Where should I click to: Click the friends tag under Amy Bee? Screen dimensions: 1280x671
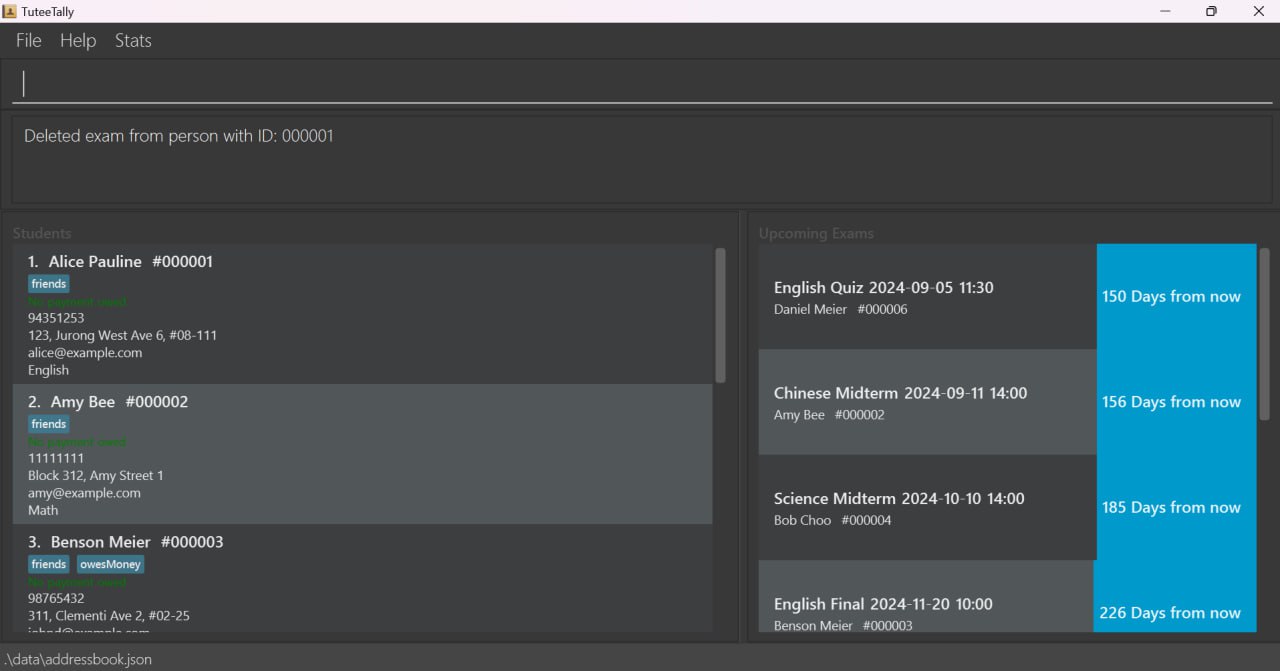click(x=48, y=424)
